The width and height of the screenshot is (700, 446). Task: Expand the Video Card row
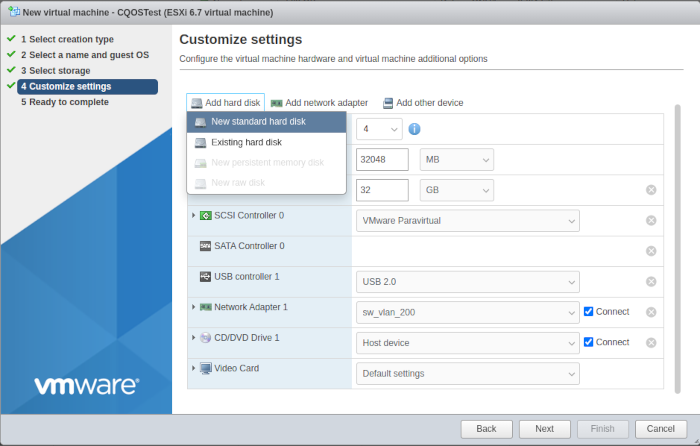193,368
